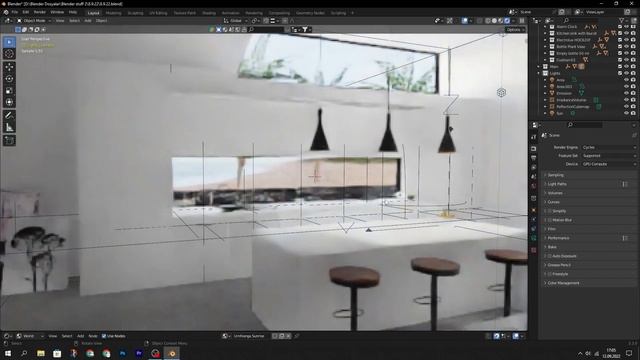
Task: Open File Explorer from the taskbar
Action: coord(41,353)
